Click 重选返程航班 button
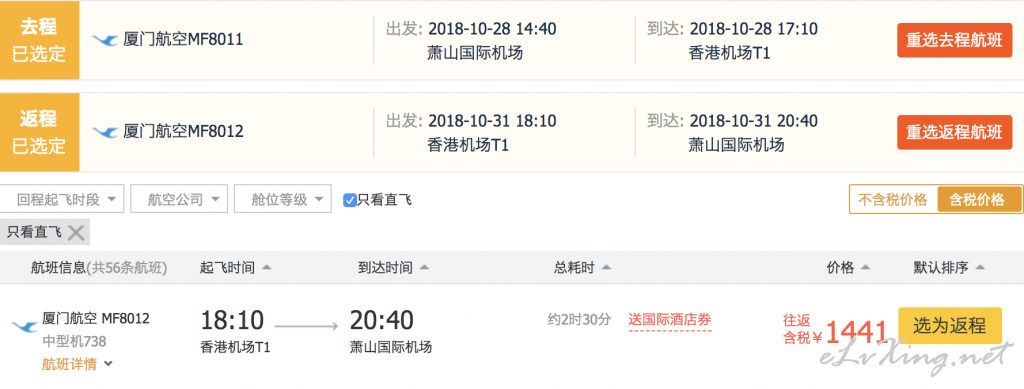This screenshot has width=1024, height=389. tap(954, 132)
